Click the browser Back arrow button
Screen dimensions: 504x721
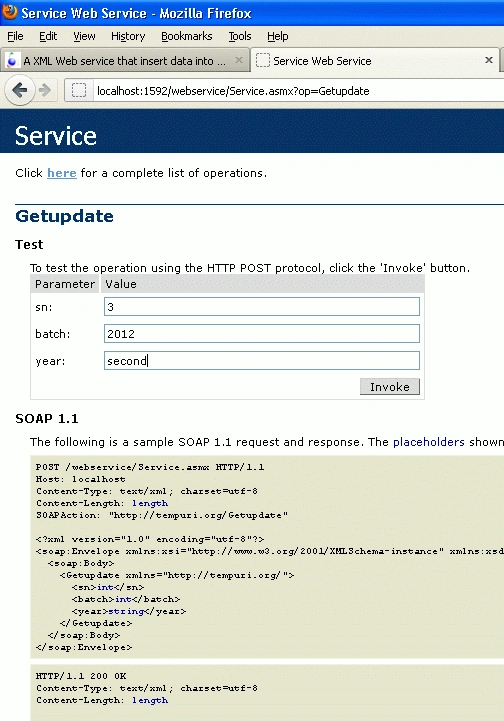19,90
